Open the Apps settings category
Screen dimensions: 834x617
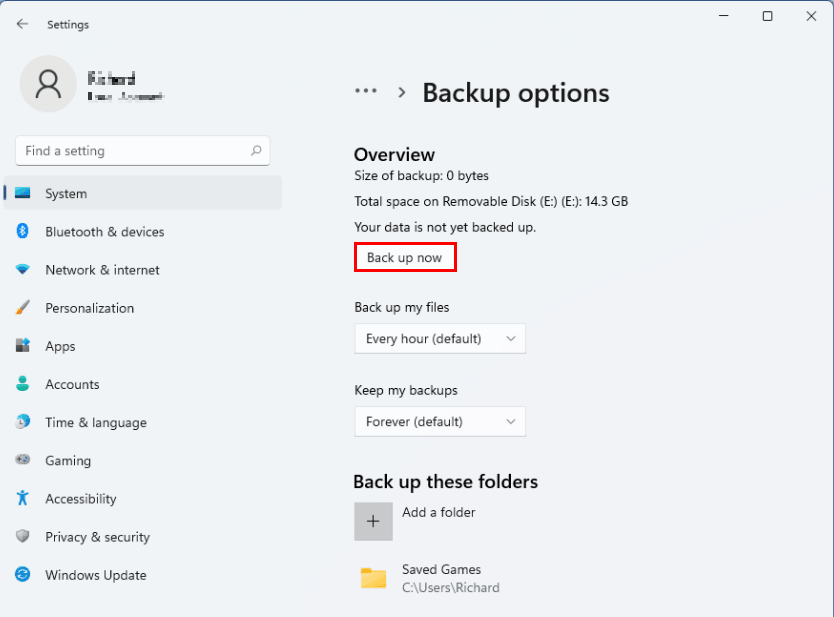click(x=60, y=346)
